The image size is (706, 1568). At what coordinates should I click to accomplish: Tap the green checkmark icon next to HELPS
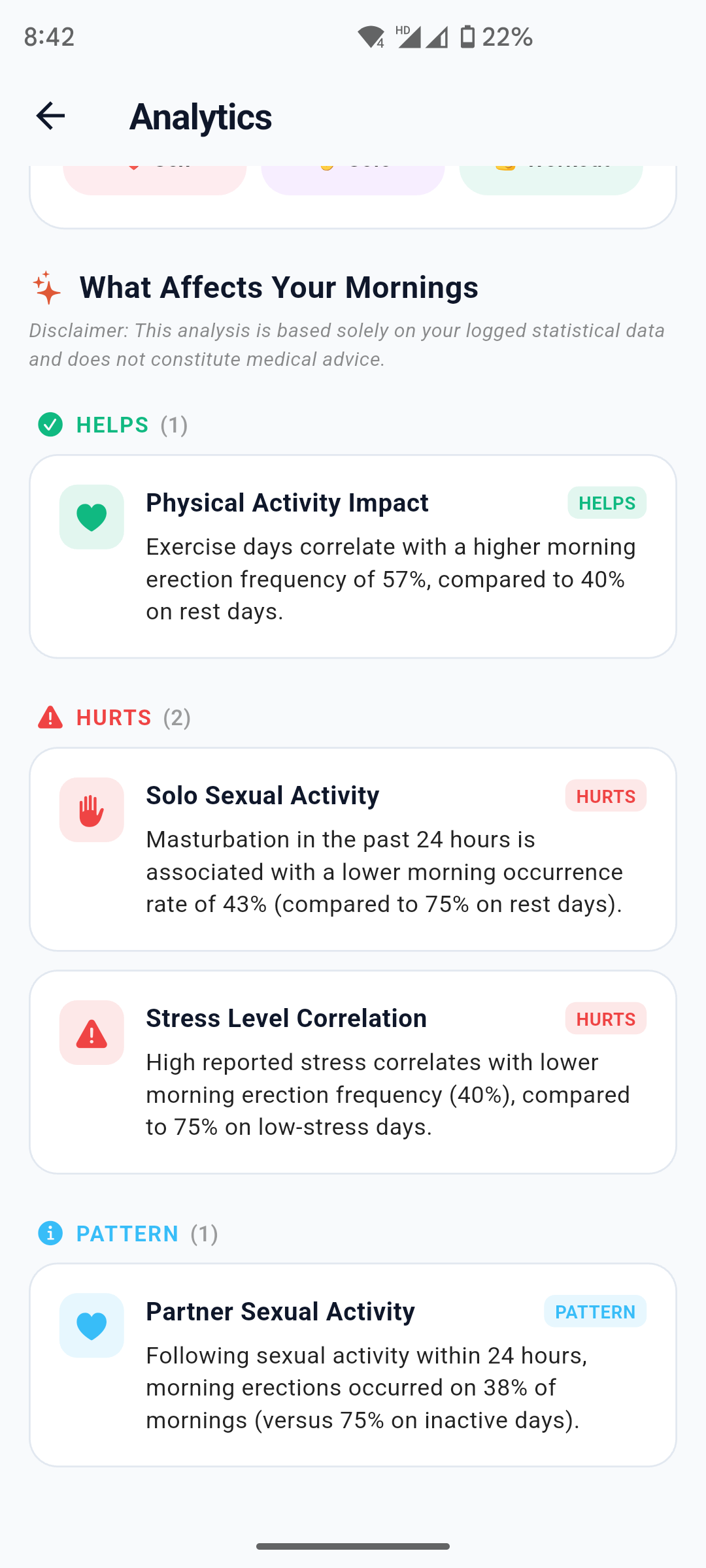(50, 425)
